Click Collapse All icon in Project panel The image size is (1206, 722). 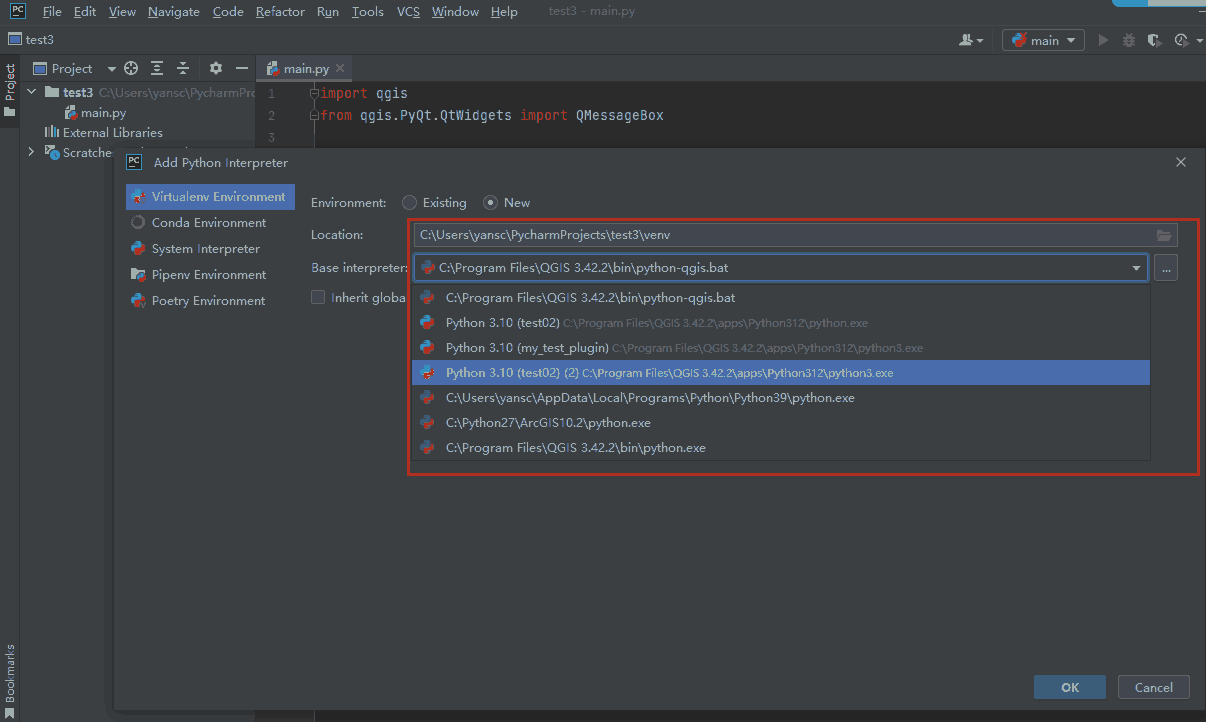[x=183, y=68]
